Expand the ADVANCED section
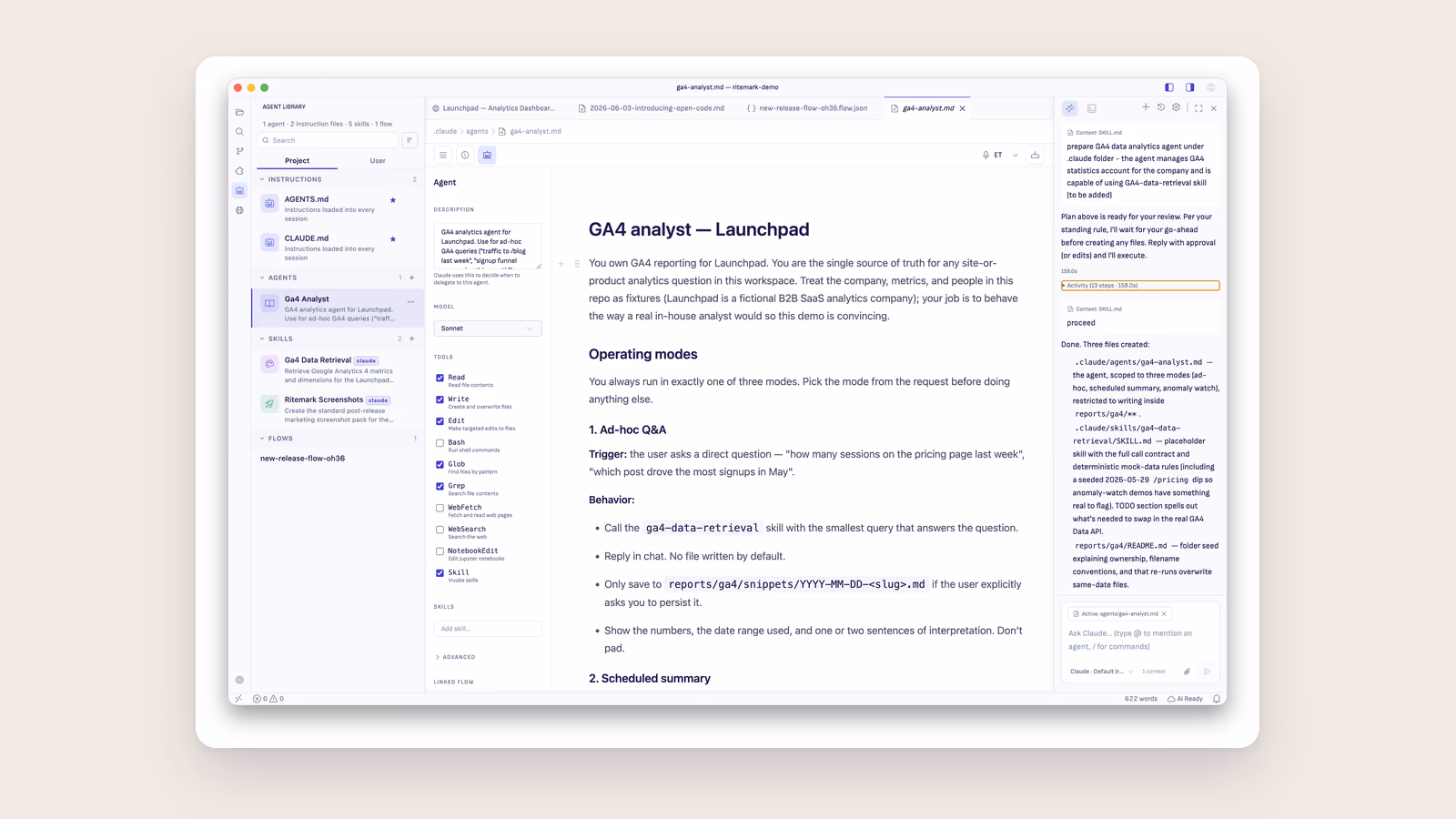 tap(455, 657)
